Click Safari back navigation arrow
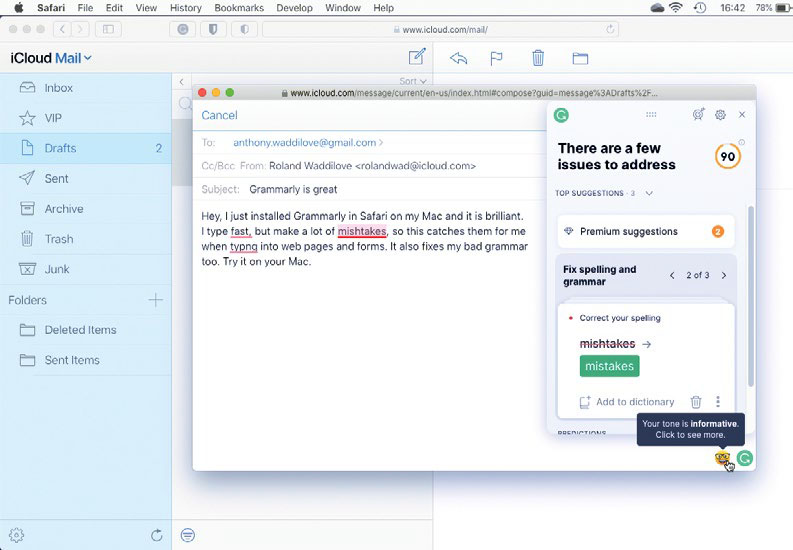Image resolution: width=793 pixels, height=550 pixels. (x=62, y=29)
